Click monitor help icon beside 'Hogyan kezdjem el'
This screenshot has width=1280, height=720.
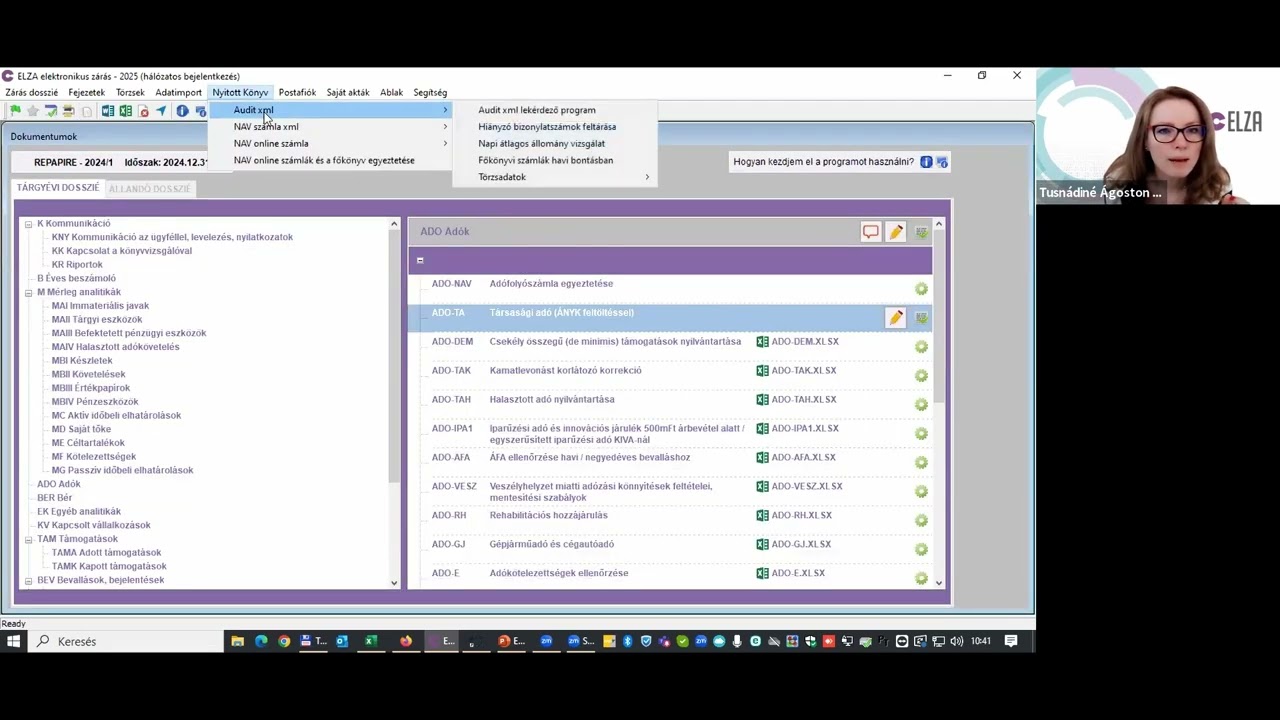point(942,162)
